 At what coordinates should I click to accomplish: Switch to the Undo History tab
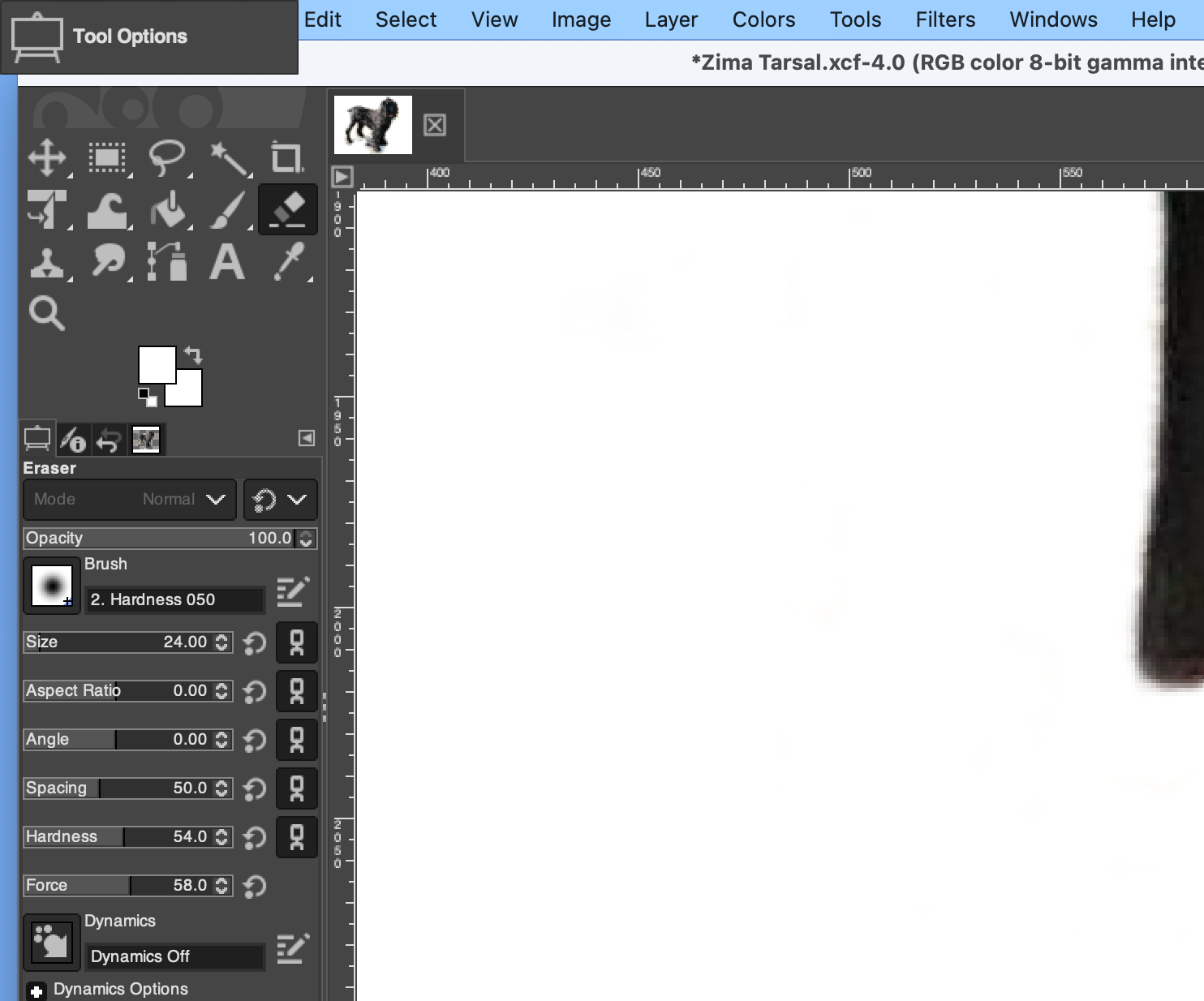(x=109, y=439)
